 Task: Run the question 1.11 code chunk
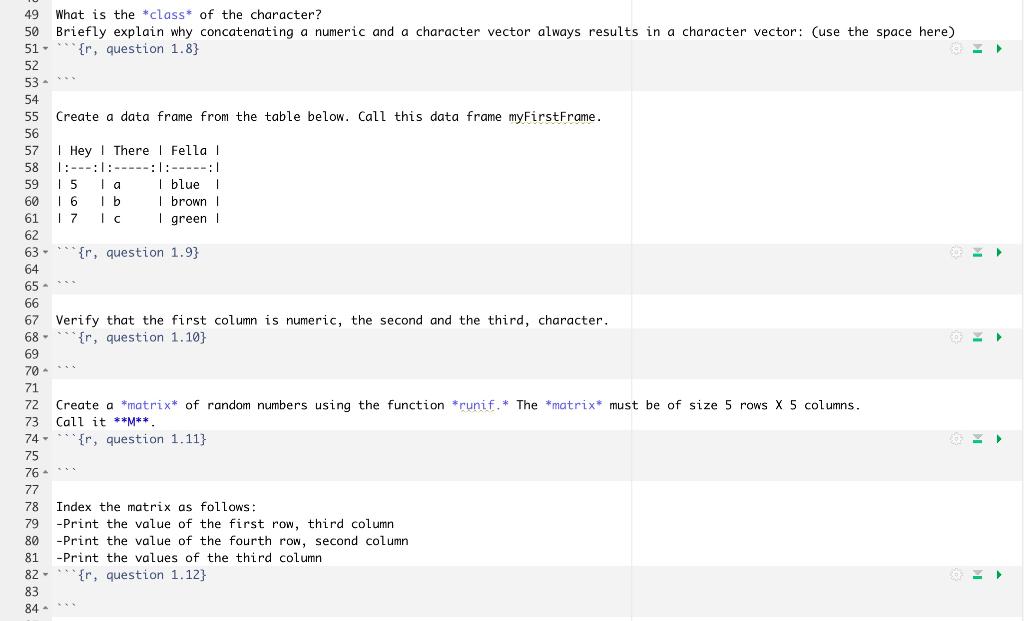click(999, 439)
